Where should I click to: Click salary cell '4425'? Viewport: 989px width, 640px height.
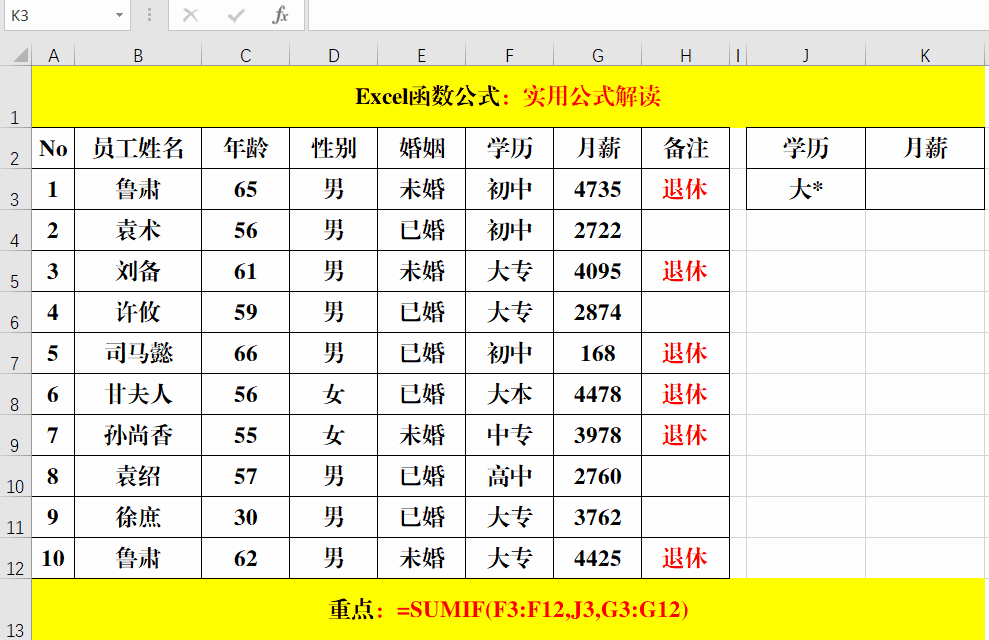(597, 558)
